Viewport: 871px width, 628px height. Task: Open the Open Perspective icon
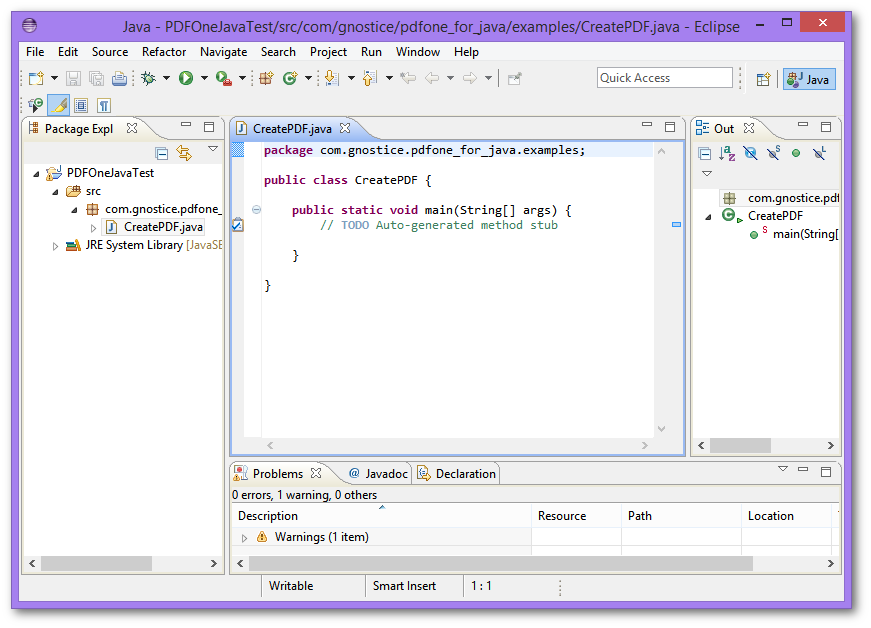point(763,79)
